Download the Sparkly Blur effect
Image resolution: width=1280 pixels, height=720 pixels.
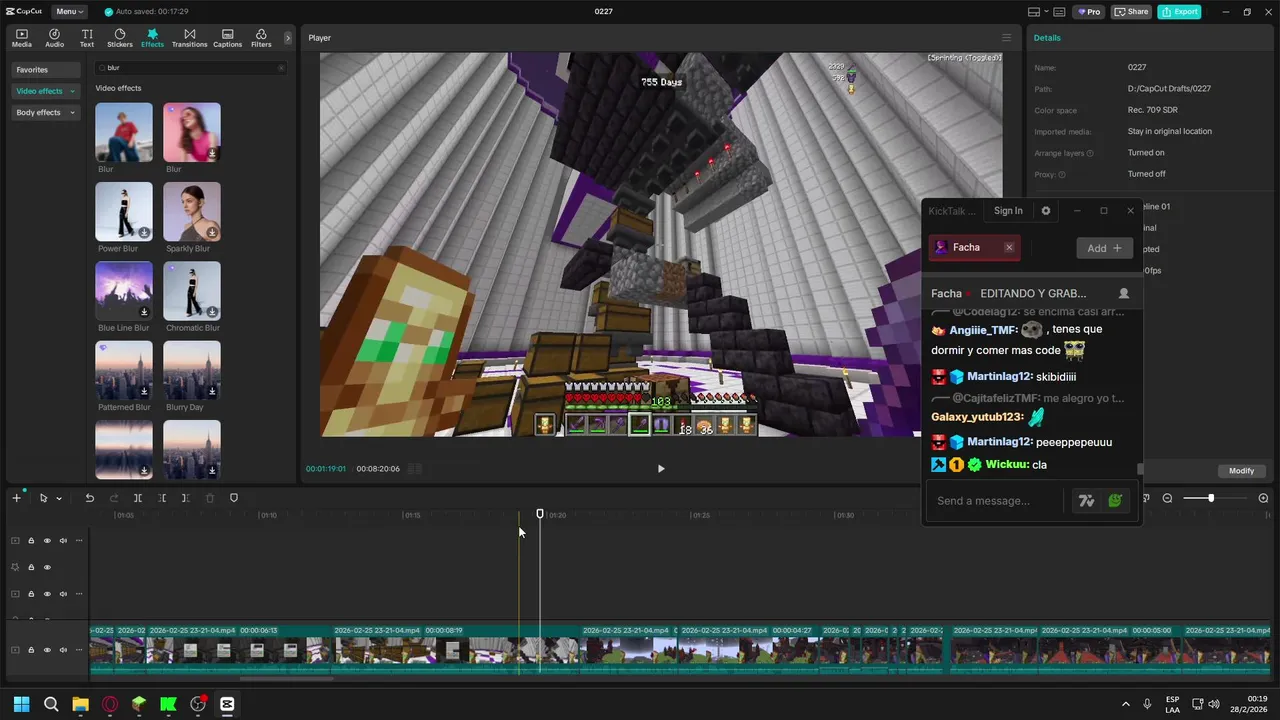(x=213, y=233)
